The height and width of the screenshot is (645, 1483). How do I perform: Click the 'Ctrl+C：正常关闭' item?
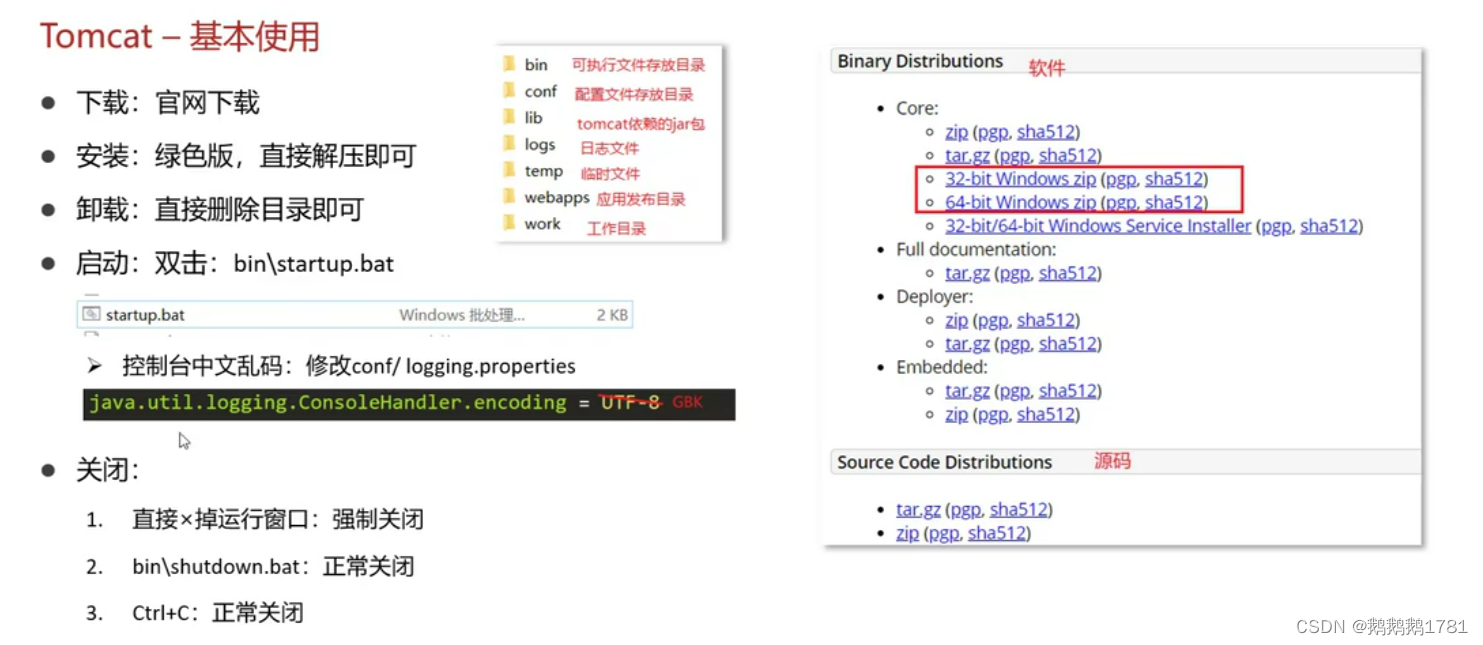217,613
